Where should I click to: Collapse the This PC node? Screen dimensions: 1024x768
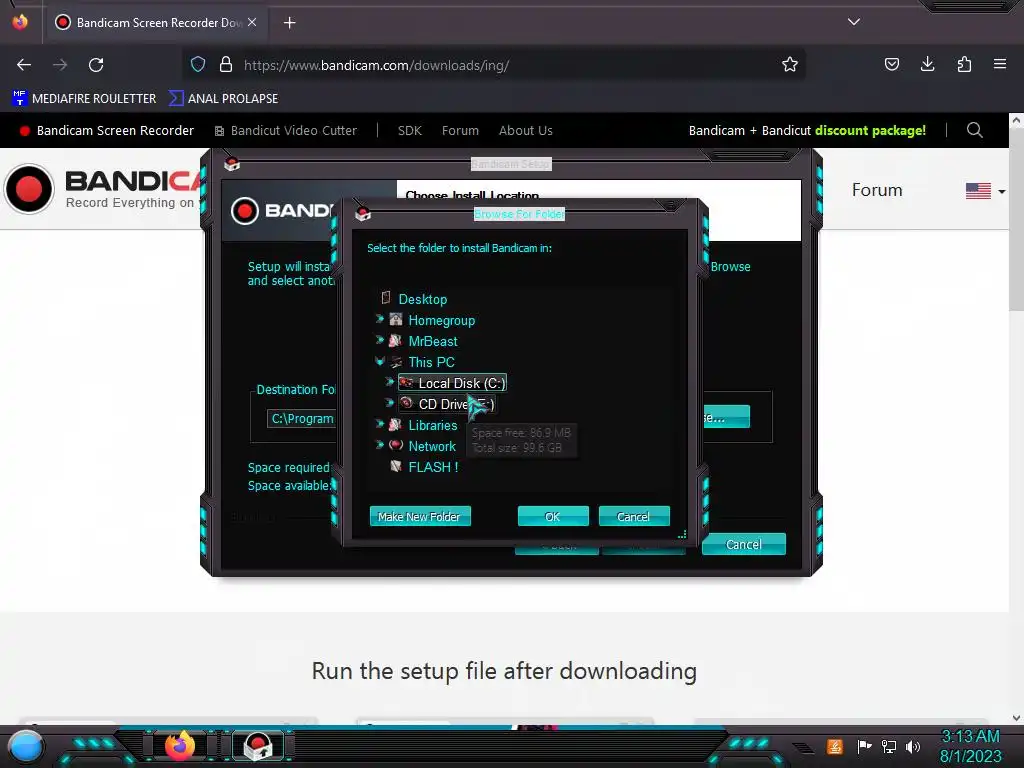tap(379, 361)
